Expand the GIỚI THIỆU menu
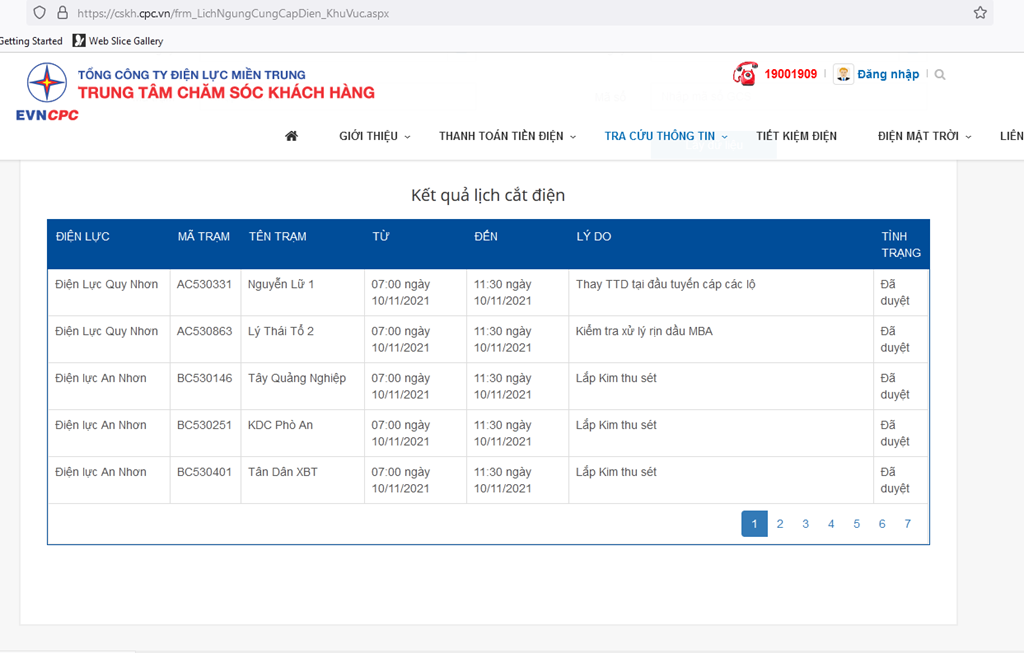 [374, 136]
